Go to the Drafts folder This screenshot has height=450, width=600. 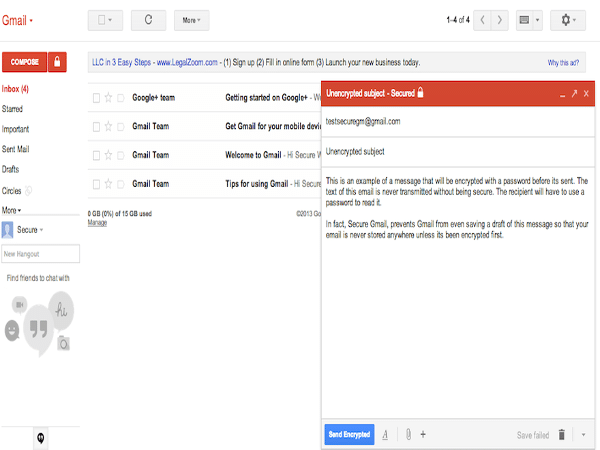[11, 169]
